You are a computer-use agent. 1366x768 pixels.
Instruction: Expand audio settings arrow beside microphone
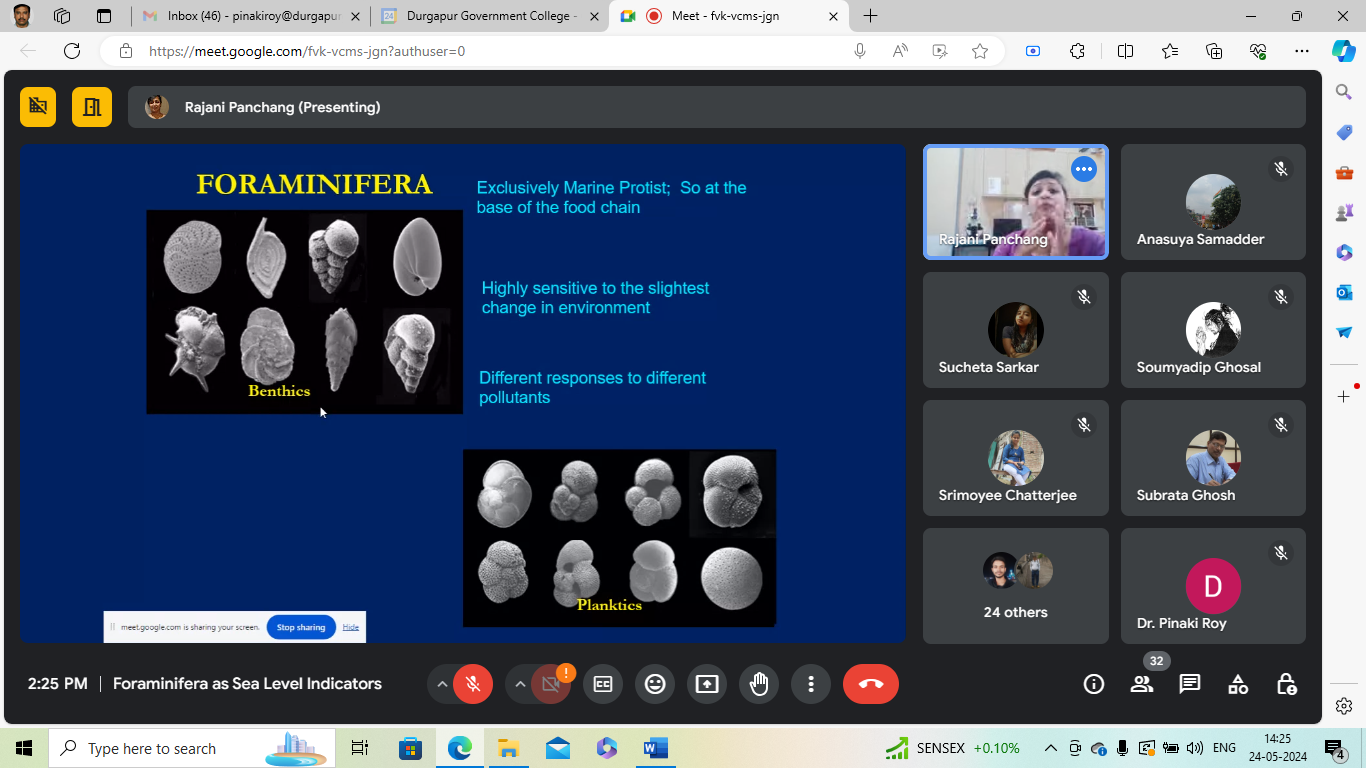point(441,684)
